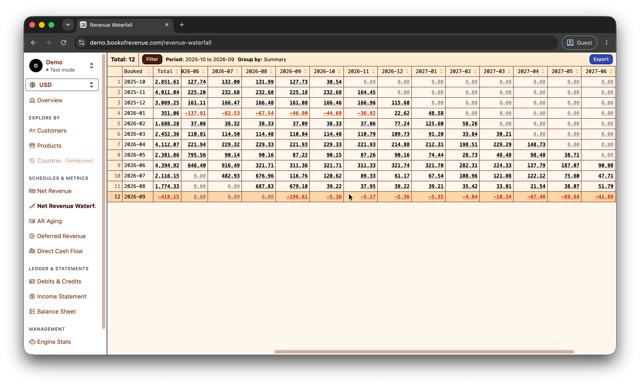Sort the 2026-10 column header arrows

pos(339,71)
